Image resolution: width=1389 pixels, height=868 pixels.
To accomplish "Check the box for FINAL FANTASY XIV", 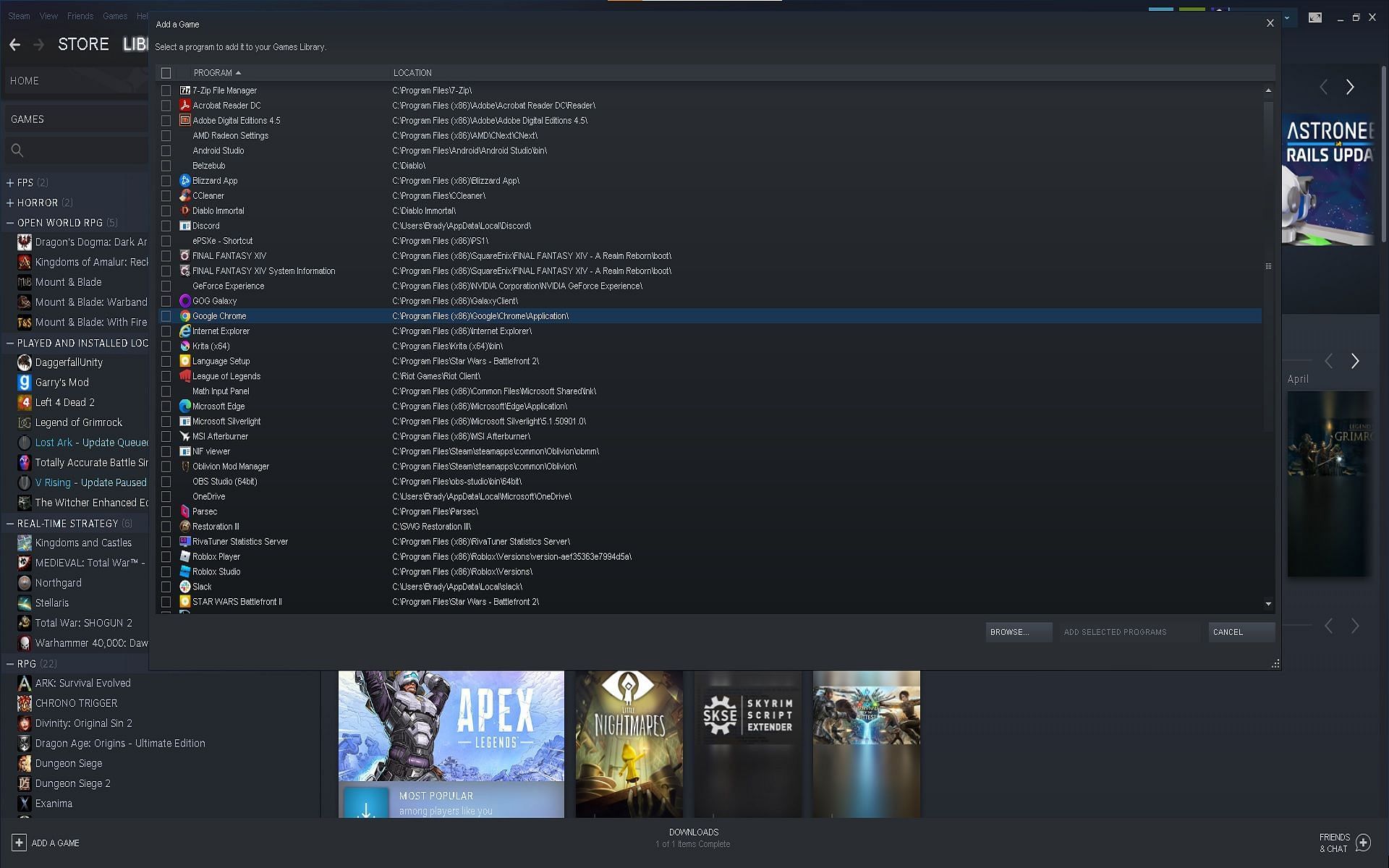I will (x=166, y=256).
